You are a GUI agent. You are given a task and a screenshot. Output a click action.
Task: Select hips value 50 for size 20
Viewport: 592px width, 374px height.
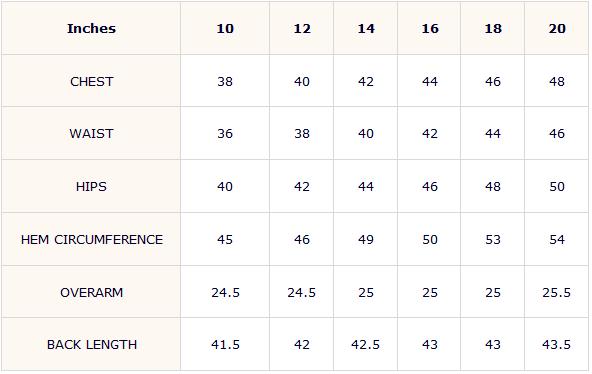(557, 186)
